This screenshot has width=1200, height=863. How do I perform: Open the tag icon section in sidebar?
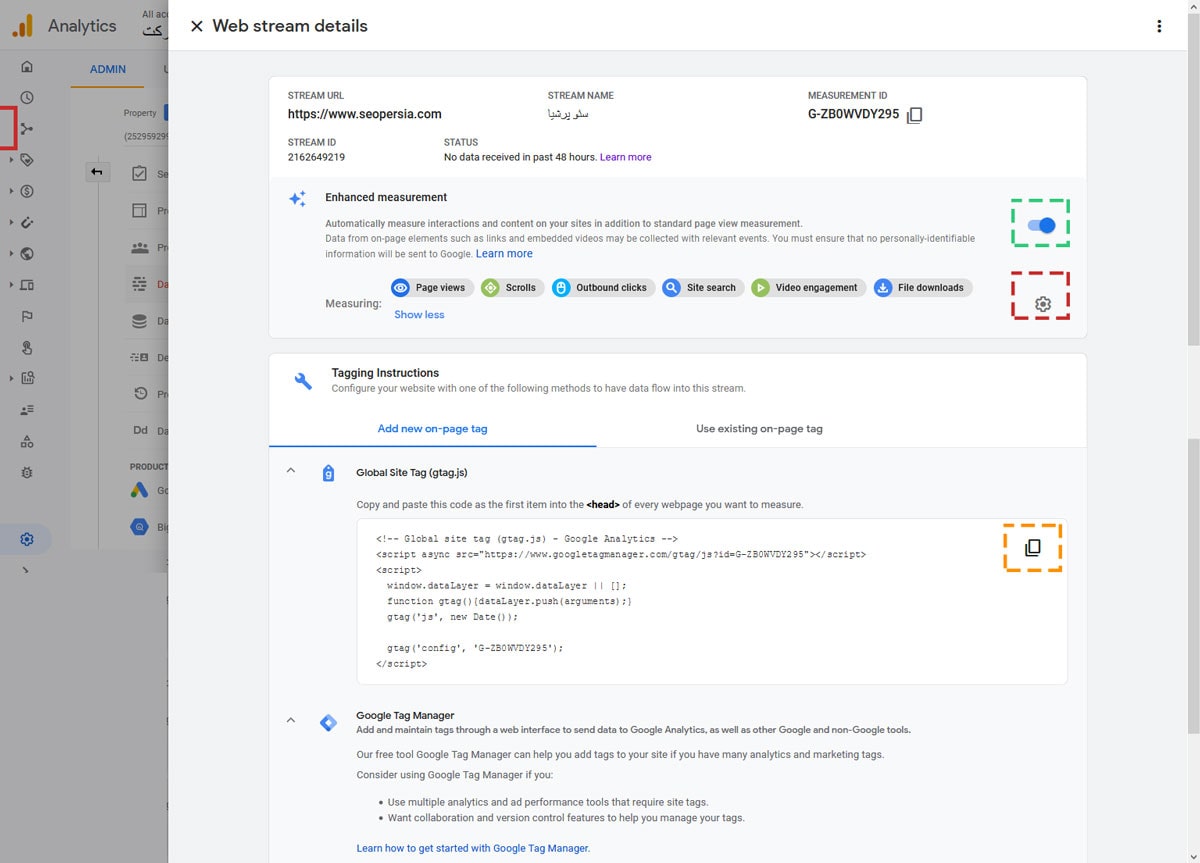[27, 160]
